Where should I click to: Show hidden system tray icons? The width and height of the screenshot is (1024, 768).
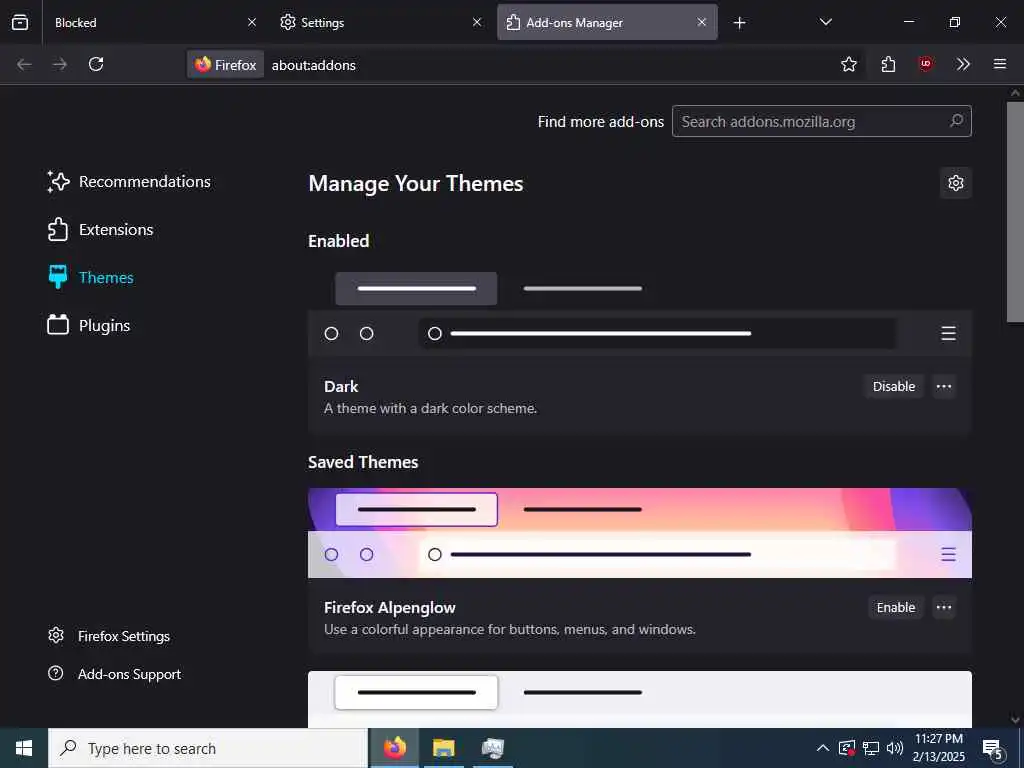[823, 748]
